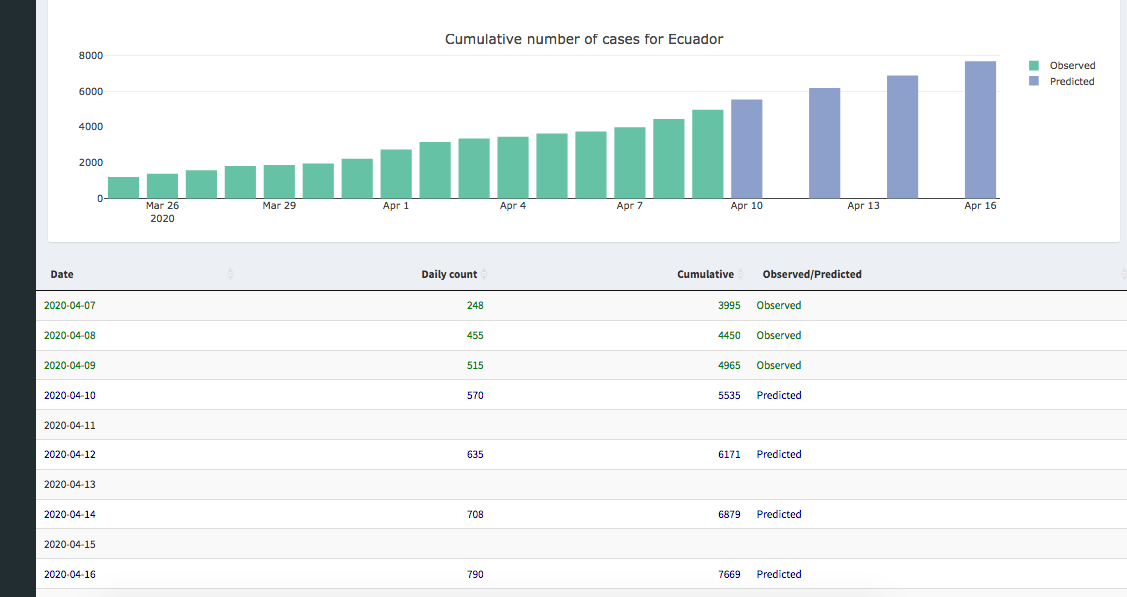This screenshot has height=597, width=1127.
Task: Sort table by the Date header
Action: pos(62,274)
